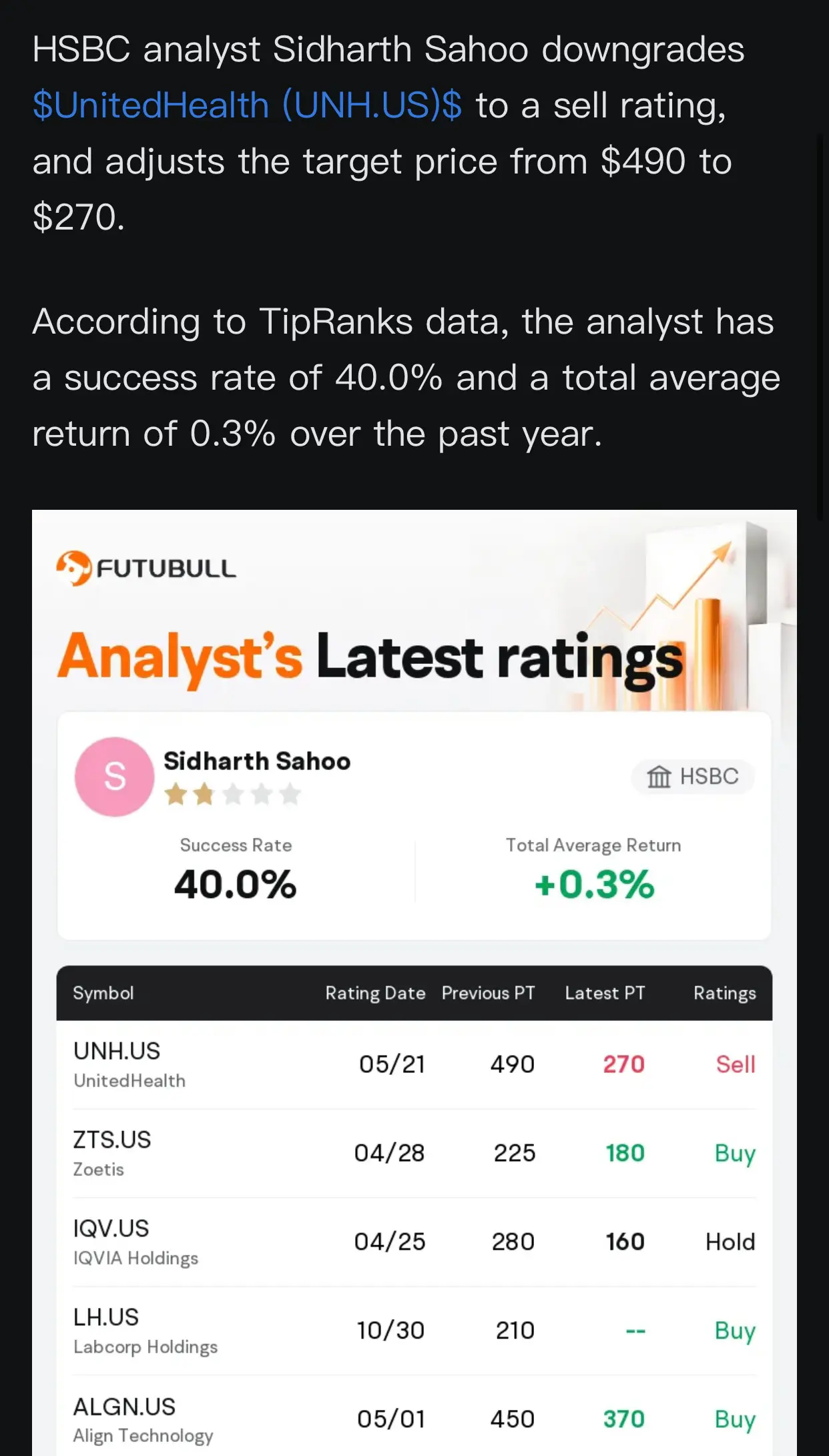
Task: Select the Rating Date column header
Action: tap(375, 993)
